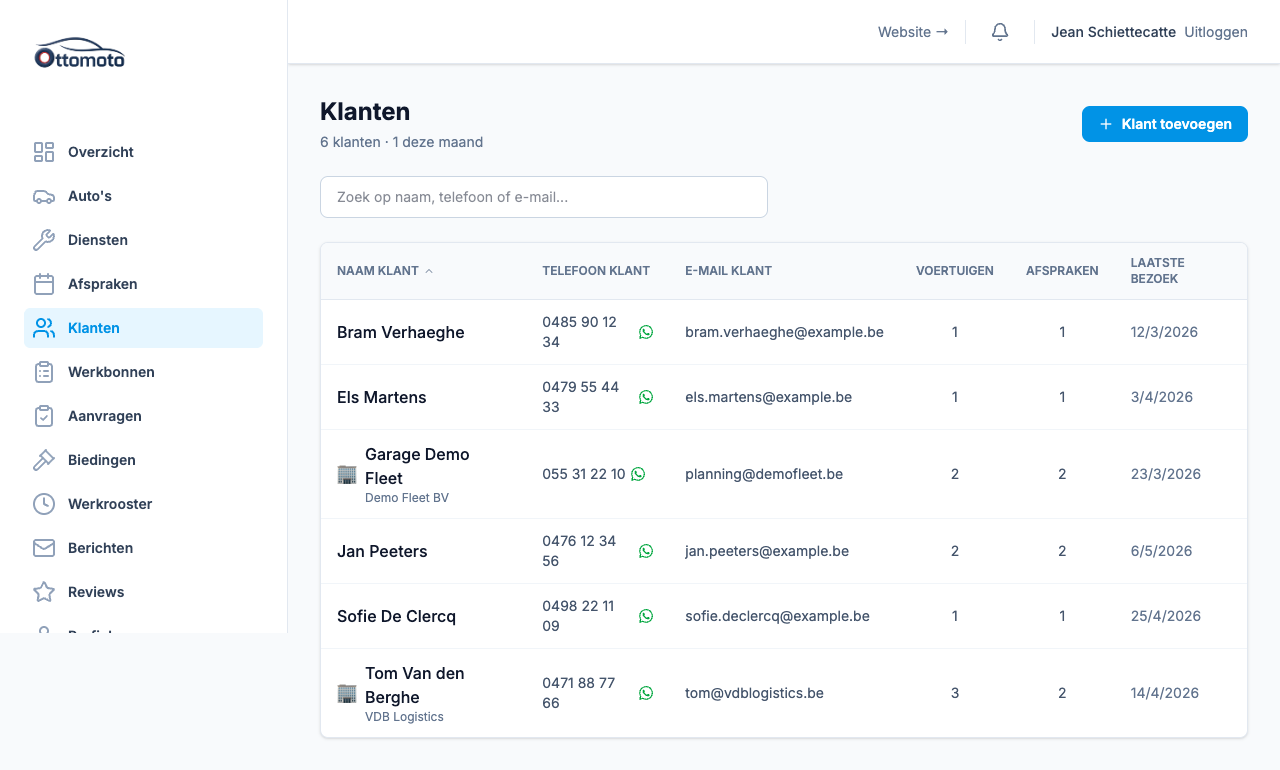Click the calendar icon for Afspraken
Viewport: 1280px width, 770px height.
pos(44,284)
